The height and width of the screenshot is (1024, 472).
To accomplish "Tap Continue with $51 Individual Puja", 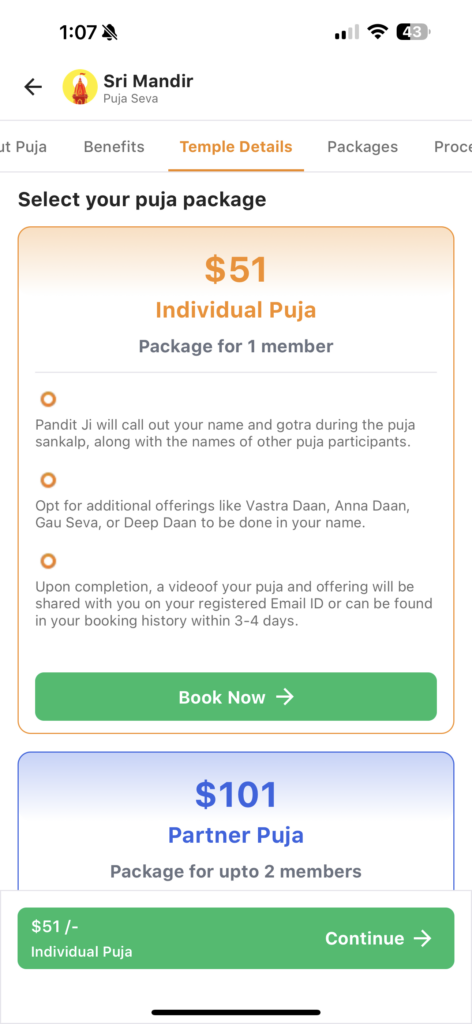I will click(x=236, y=938).
